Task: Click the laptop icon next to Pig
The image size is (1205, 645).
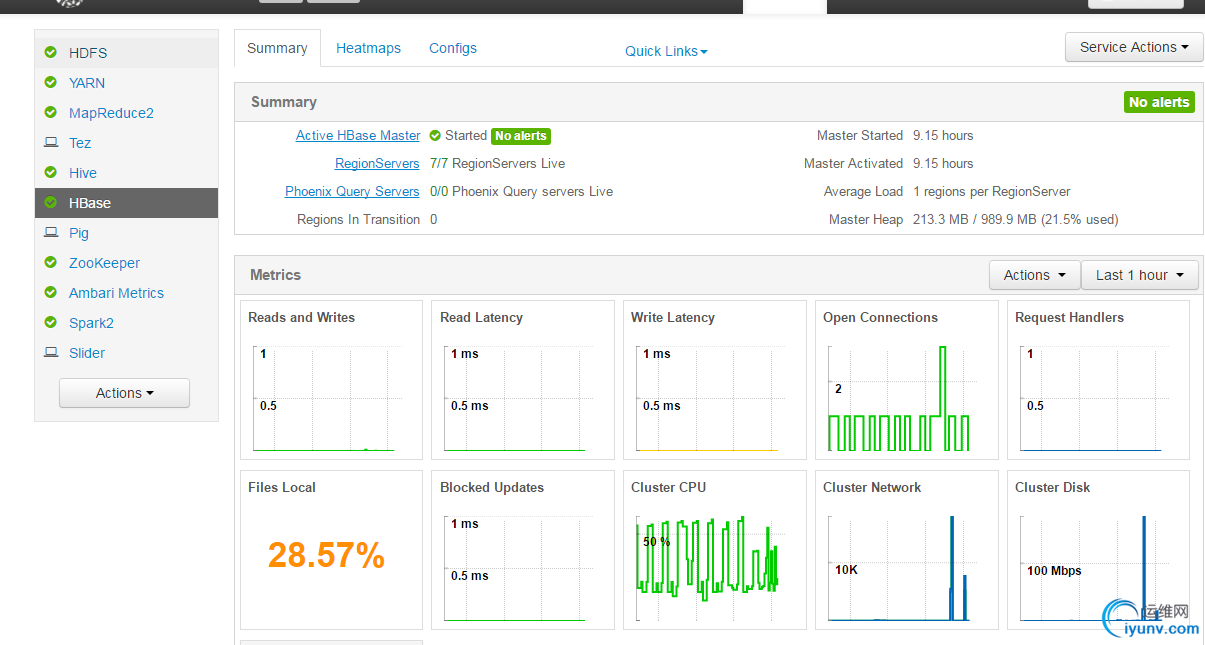Action: tap(51, 233)
